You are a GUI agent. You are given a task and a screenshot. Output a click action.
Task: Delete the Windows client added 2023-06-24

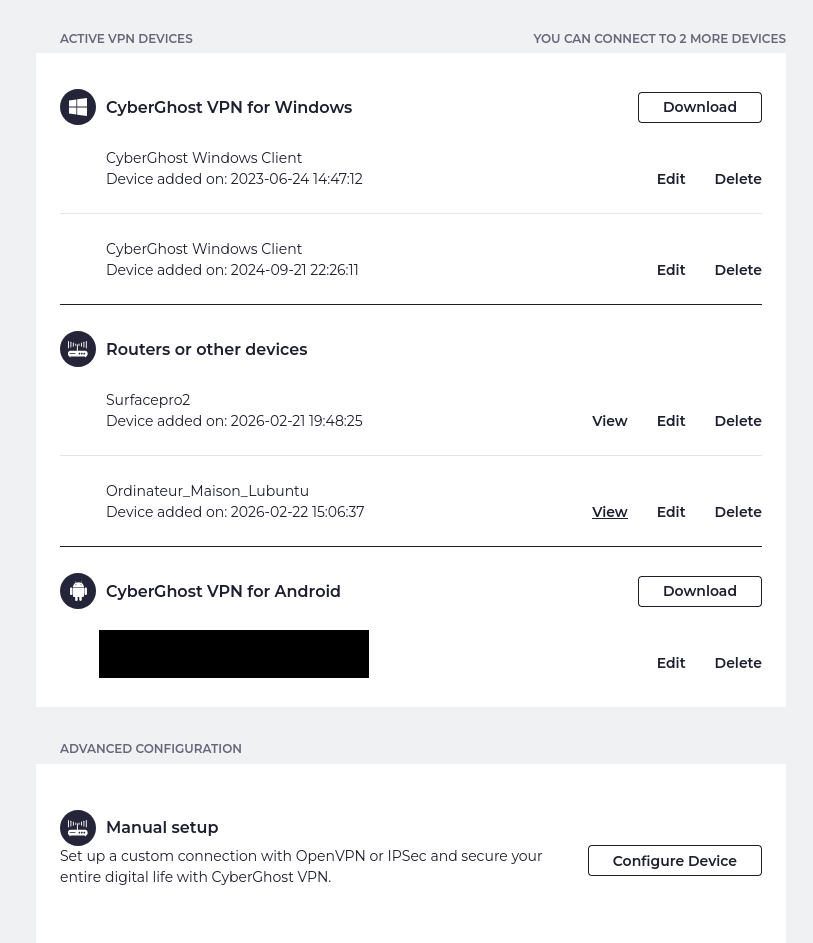[x=737, y=179]
